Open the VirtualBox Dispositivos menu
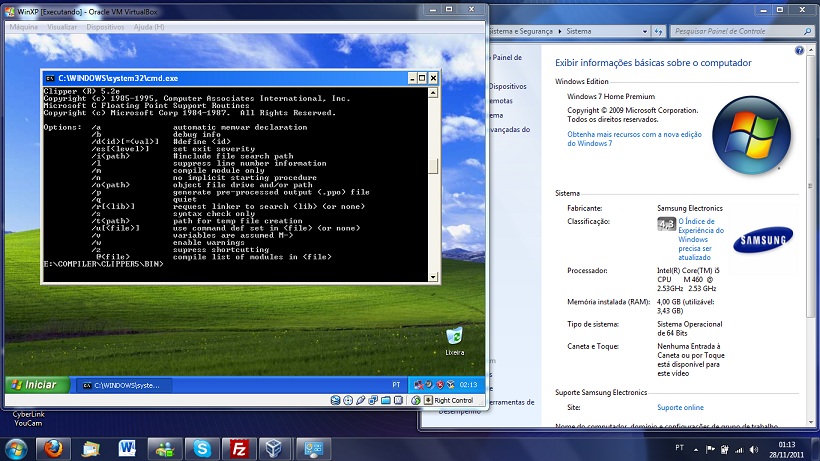 click(x=105, y=27)
